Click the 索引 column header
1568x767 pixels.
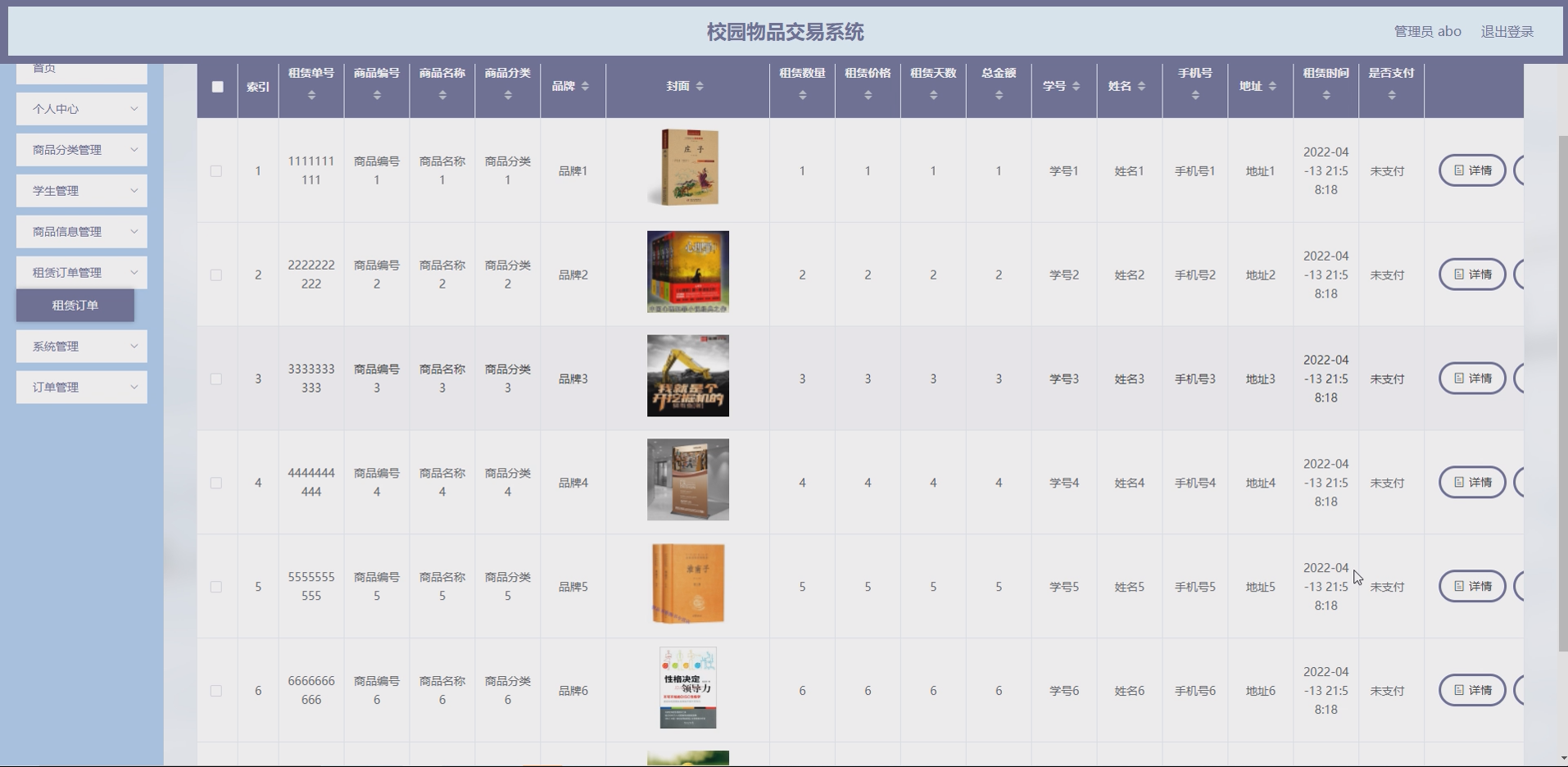click(258, 87)
